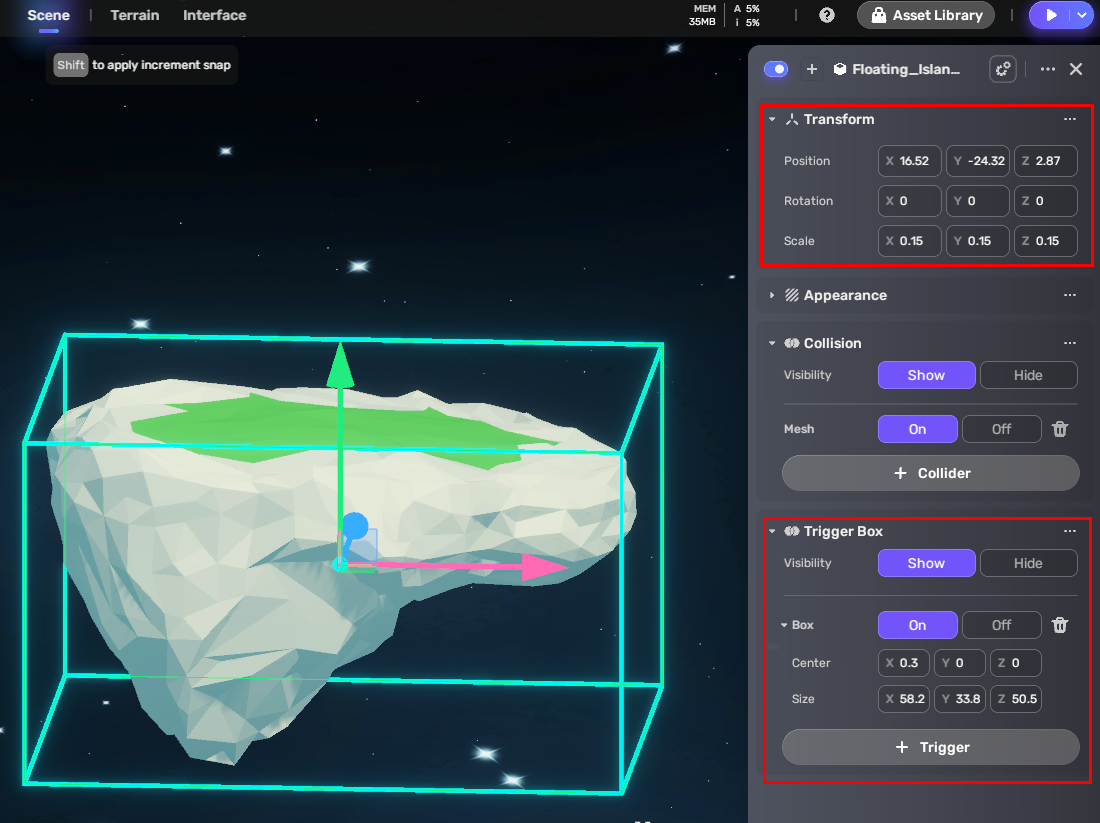This screenshot has width=1100, height=823.
Task: Click the Position X input field
Action: (912, 161)
